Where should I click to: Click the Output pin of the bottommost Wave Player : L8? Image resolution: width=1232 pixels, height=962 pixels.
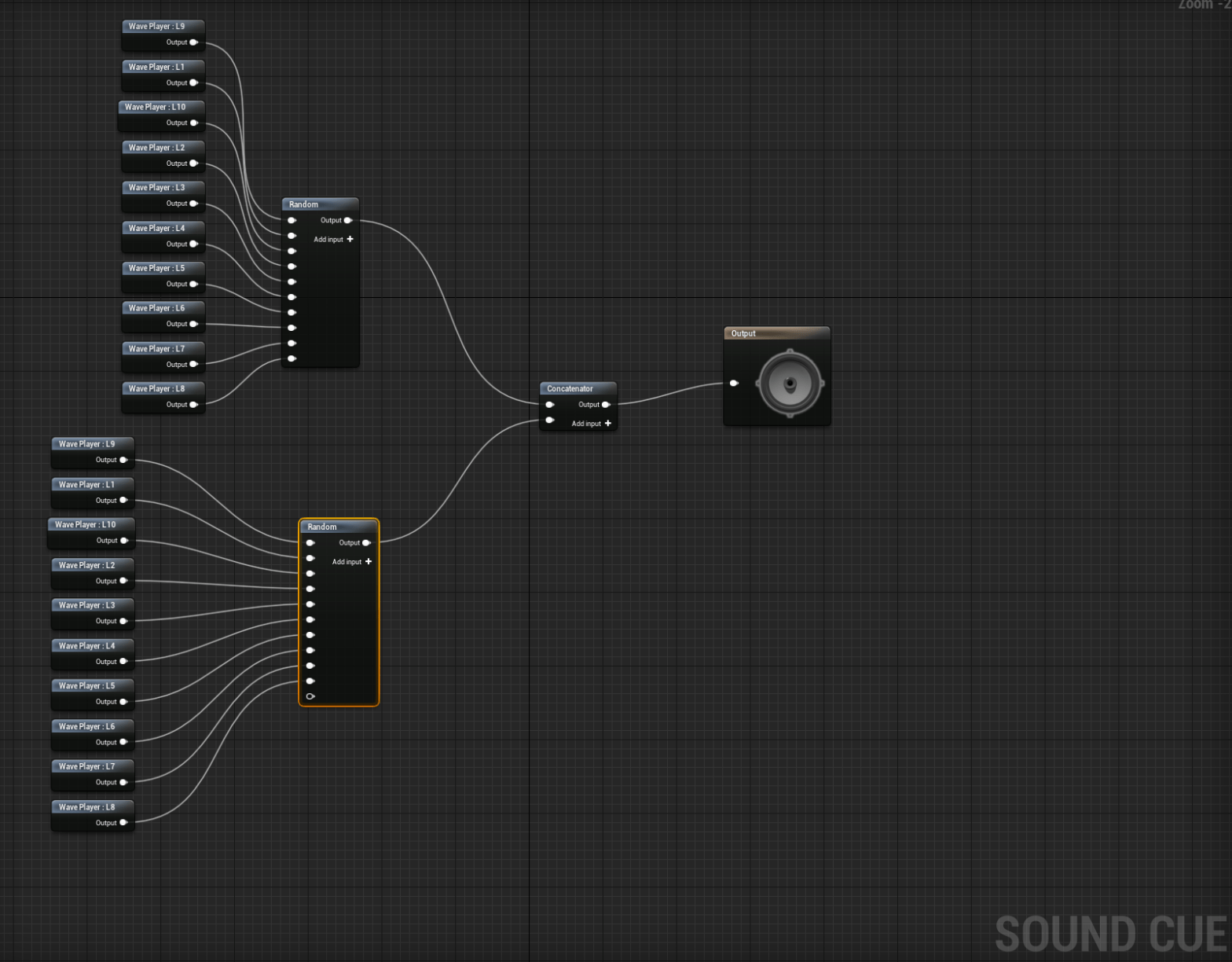123,823
